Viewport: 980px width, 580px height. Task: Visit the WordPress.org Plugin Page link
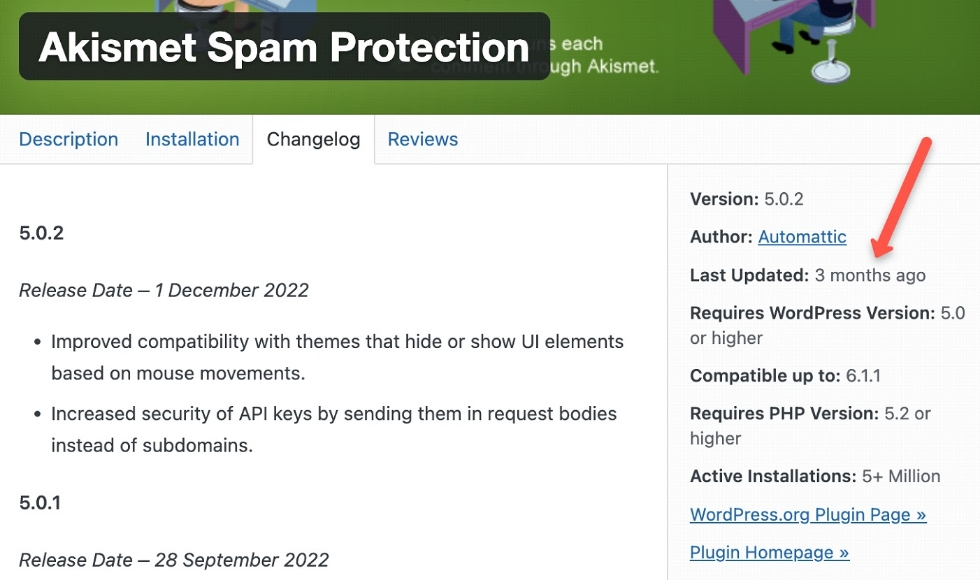pos(808,514)
